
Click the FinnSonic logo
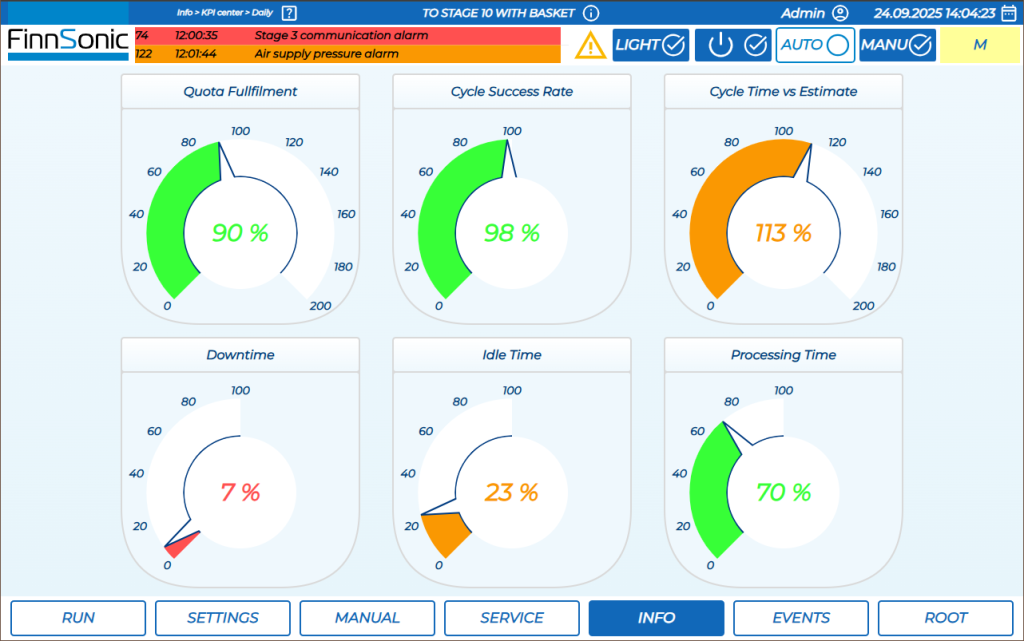[x=67, y=42]
